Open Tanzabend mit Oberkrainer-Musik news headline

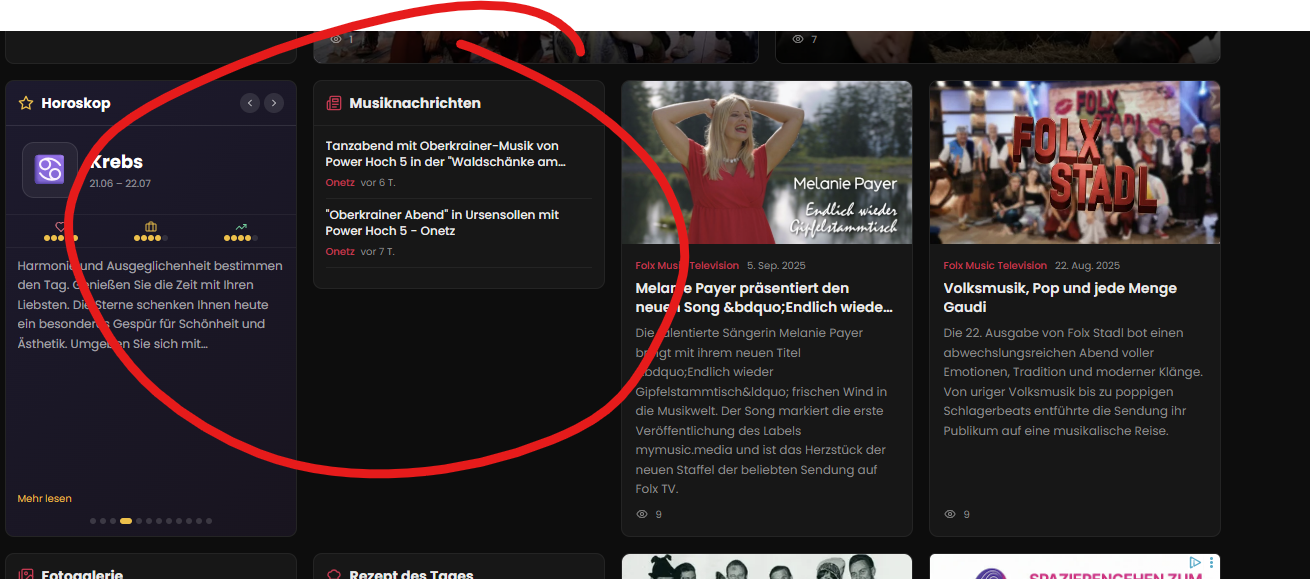(x=445, y=154)
